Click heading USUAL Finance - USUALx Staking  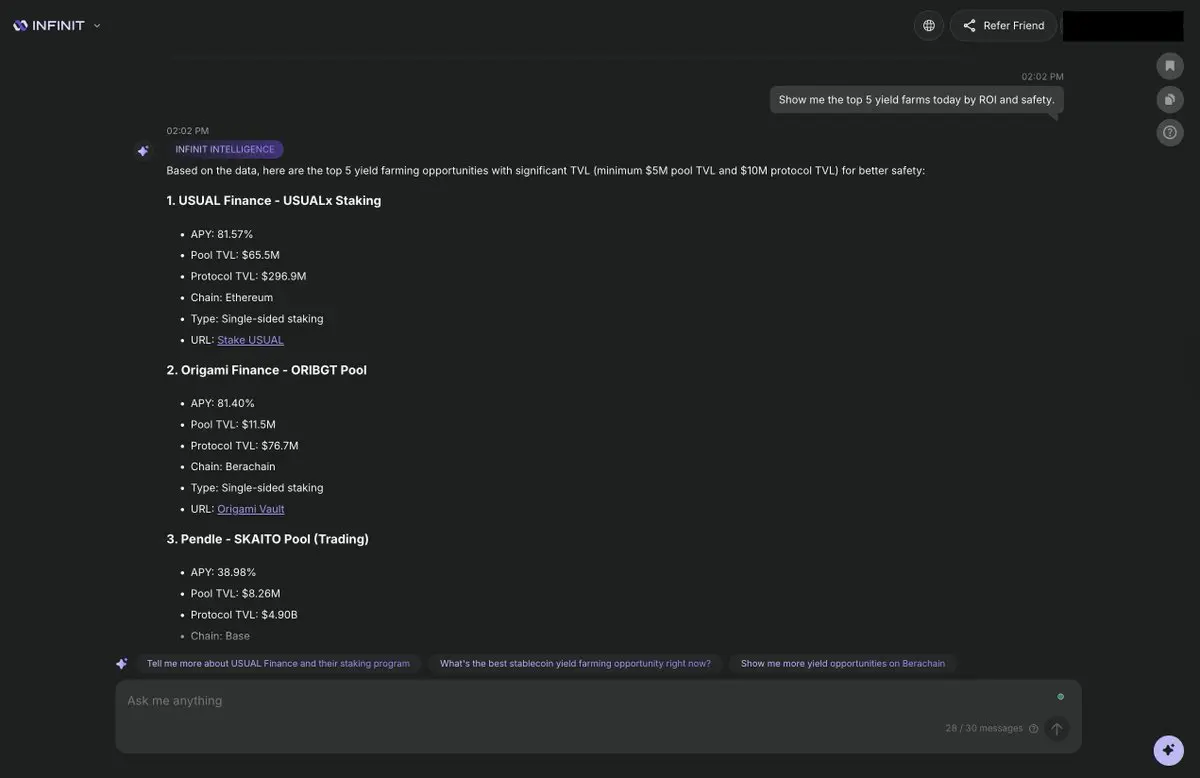pos(274,201)
